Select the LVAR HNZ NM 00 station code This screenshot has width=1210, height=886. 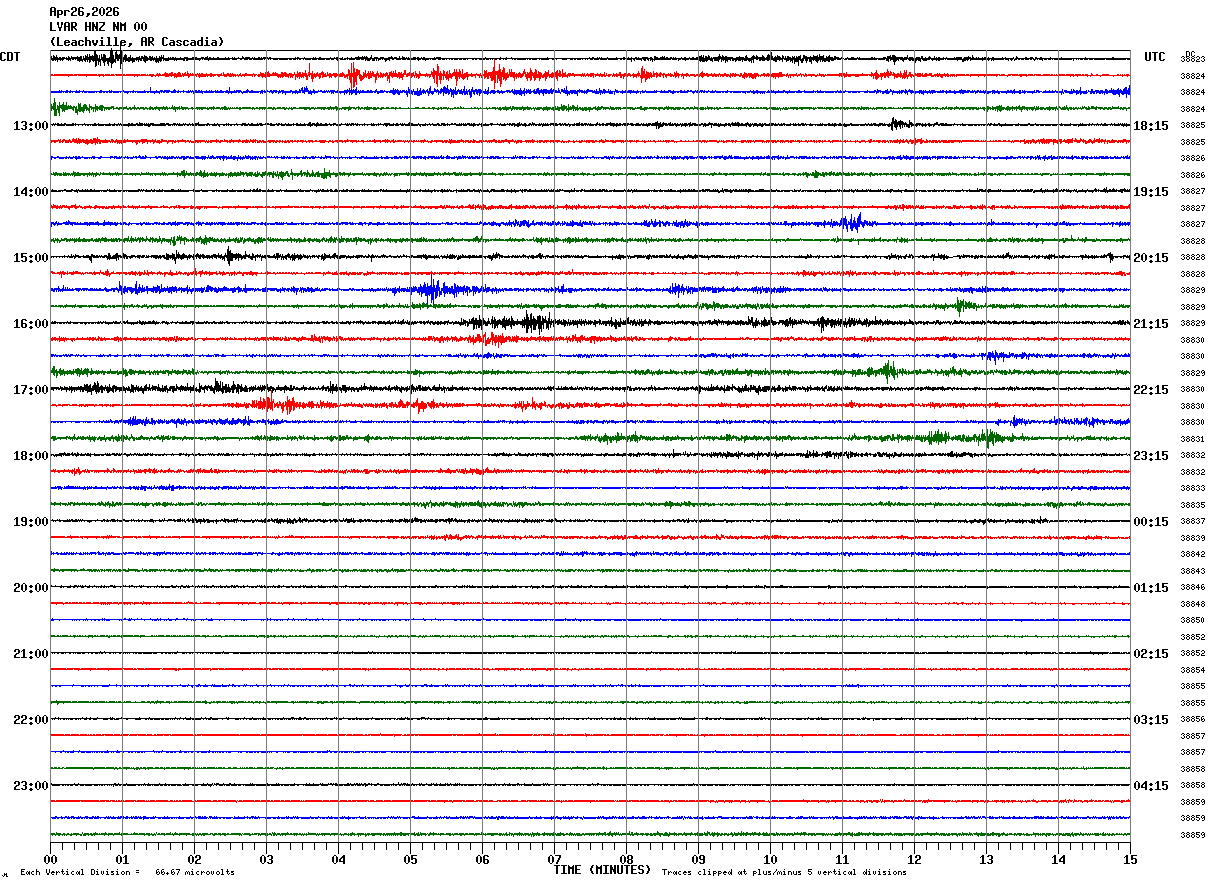pos(98,27)
